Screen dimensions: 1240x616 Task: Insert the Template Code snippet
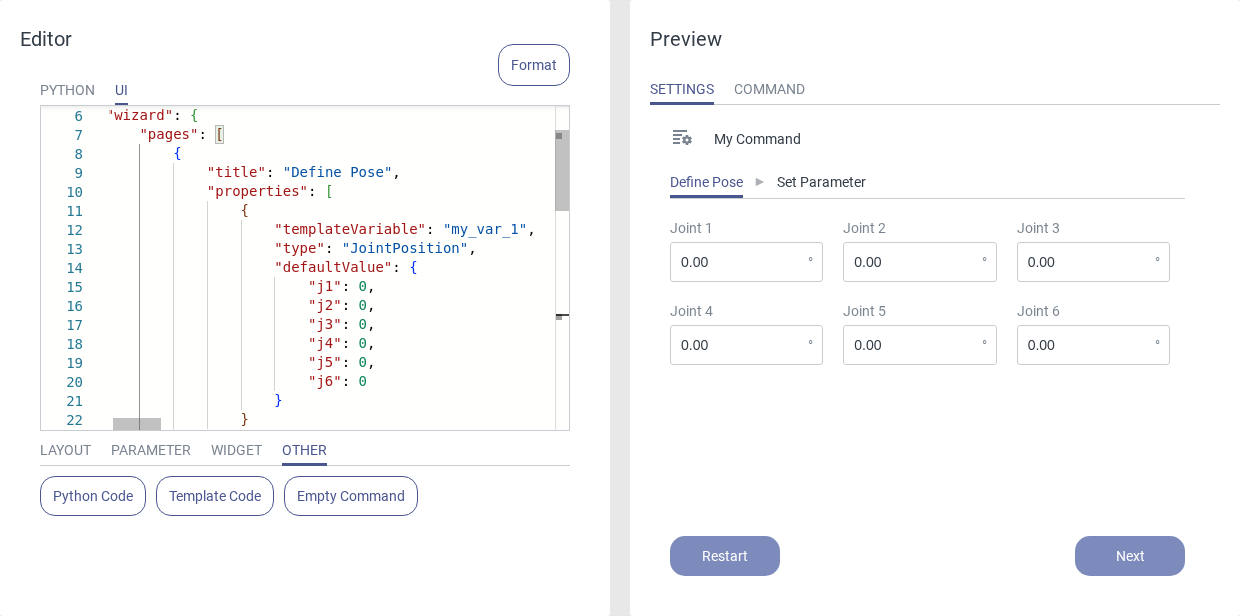coord(215,496)
